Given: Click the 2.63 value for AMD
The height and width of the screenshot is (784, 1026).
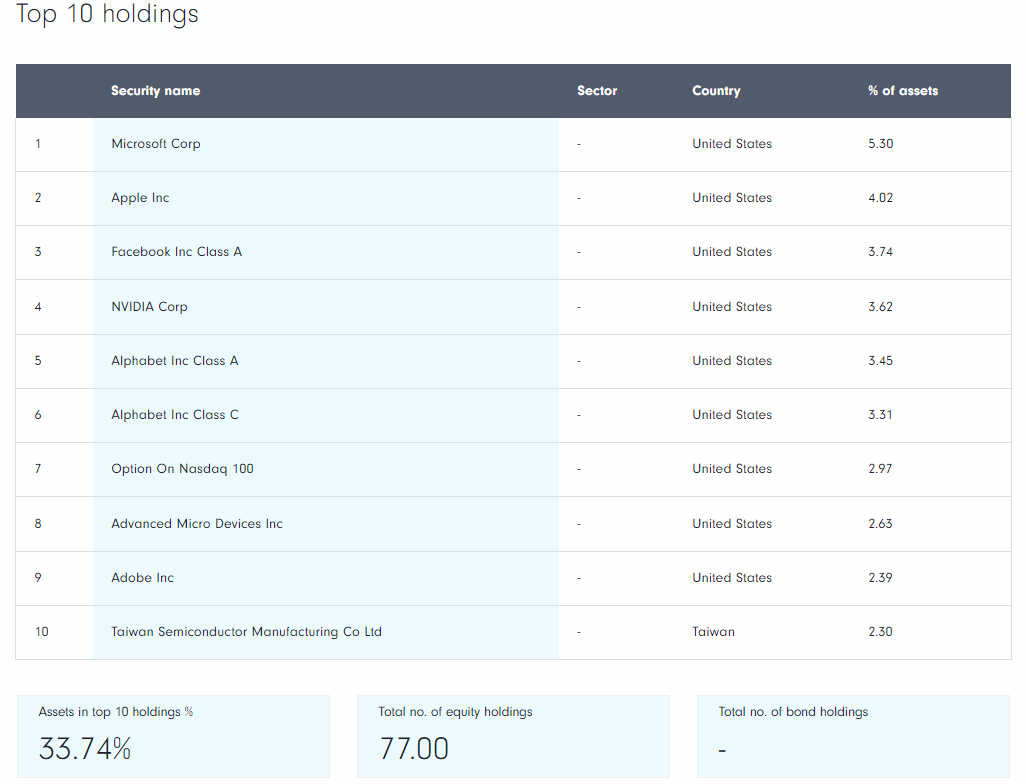Looking at the screenshot, I should point(880,524).
